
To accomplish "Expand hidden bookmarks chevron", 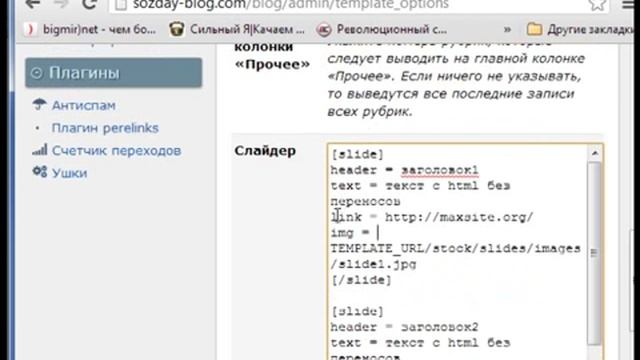I will click(x=507, y=29).
